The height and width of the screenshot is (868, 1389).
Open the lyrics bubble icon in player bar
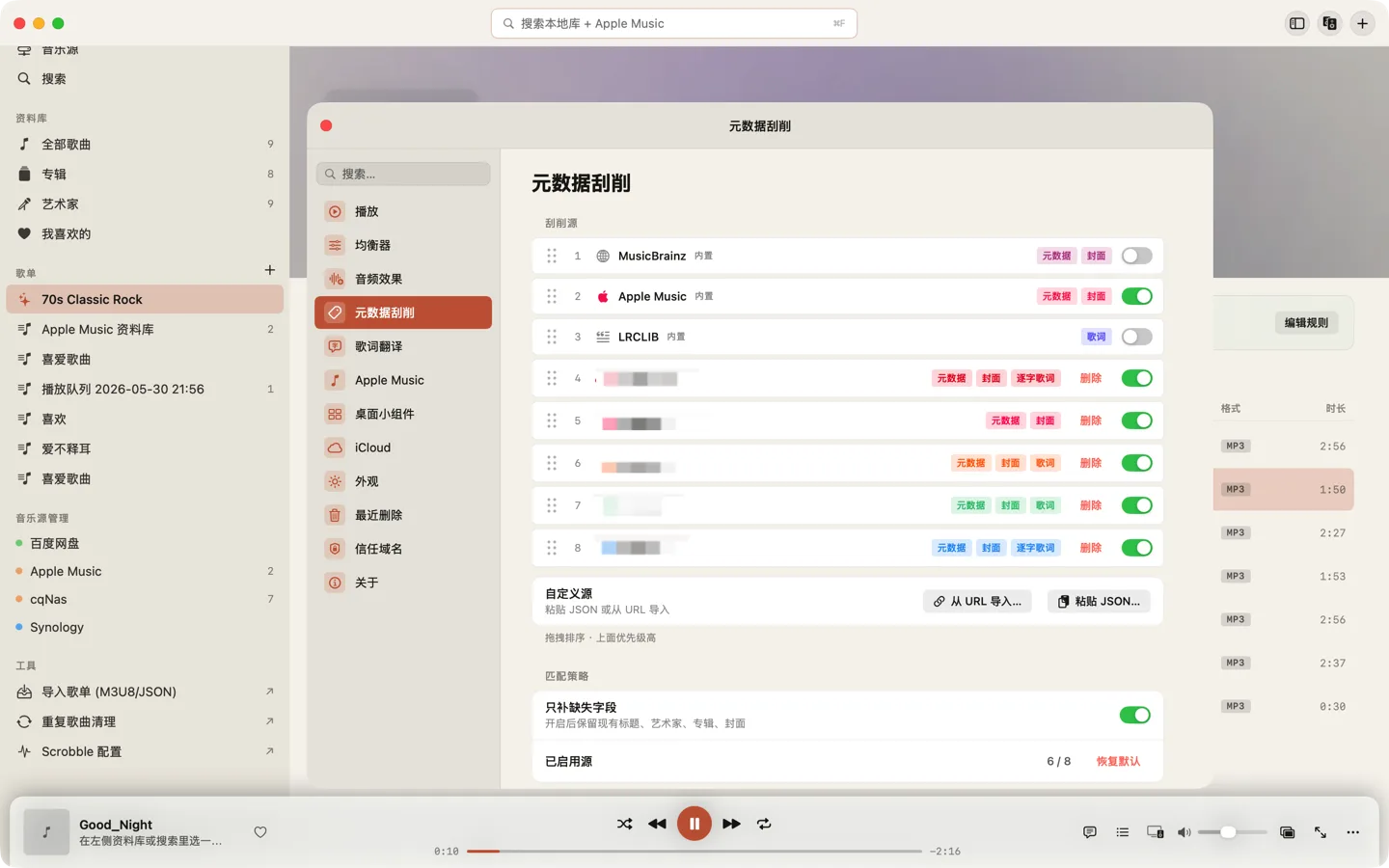(1090, 832)
